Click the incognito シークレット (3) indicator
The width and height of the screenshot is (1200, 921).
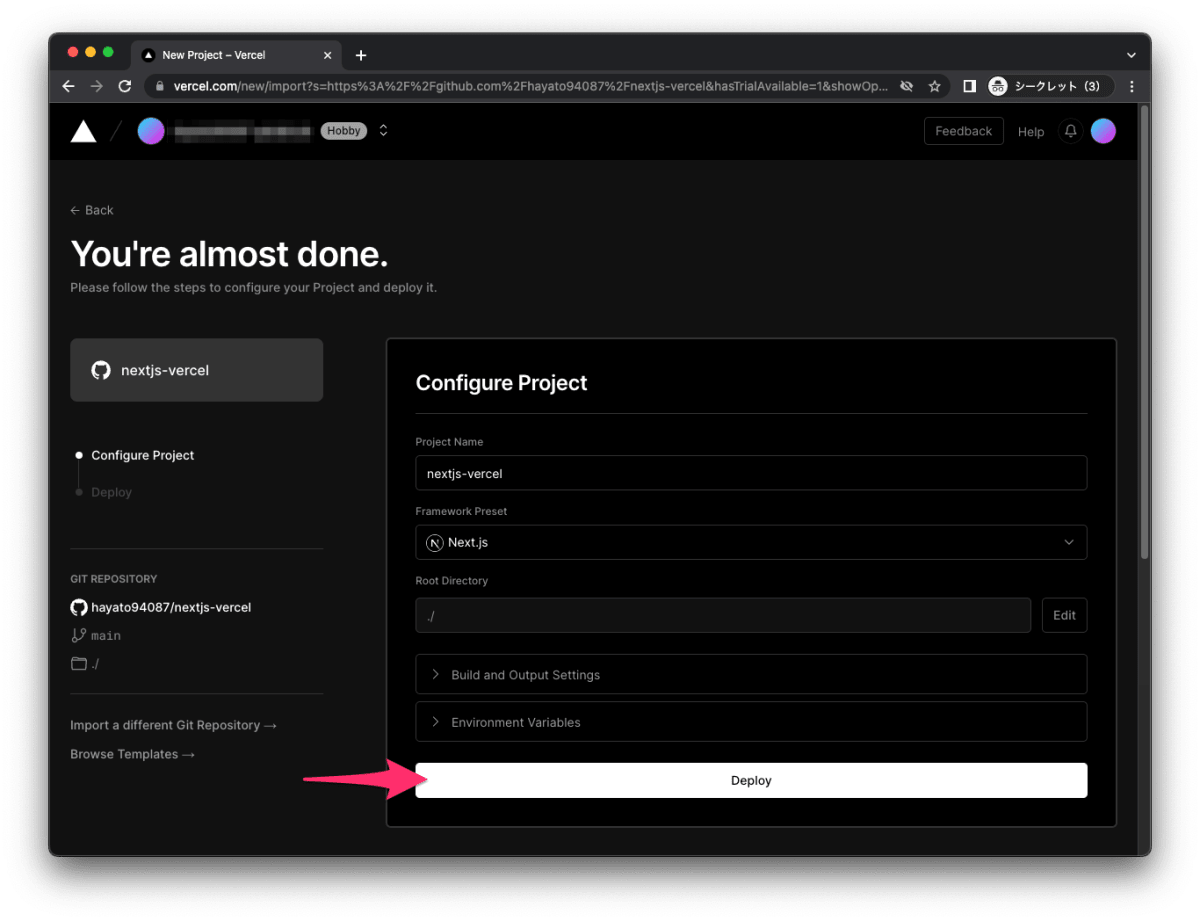1049,87
